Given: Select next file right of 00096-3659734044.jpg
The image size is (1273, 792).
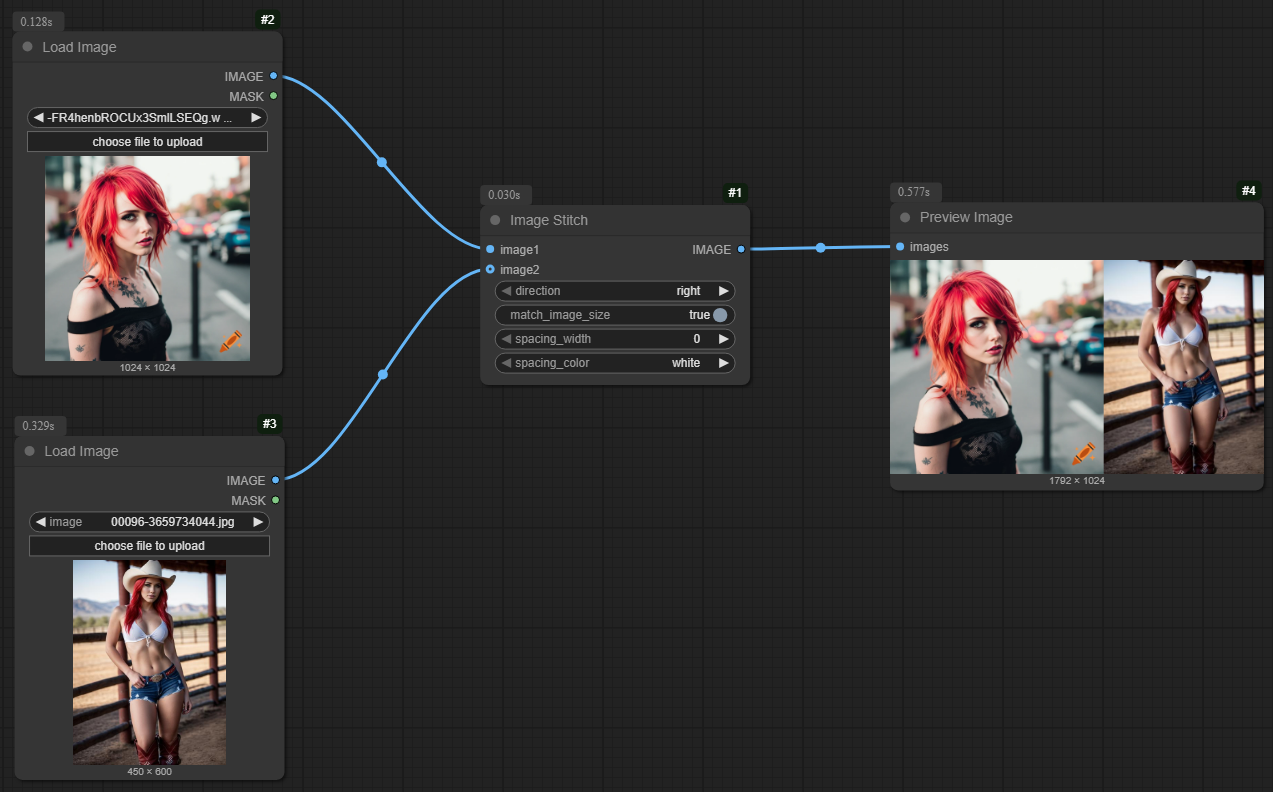Looking at the screenshot, I should [x=258, y=522].
